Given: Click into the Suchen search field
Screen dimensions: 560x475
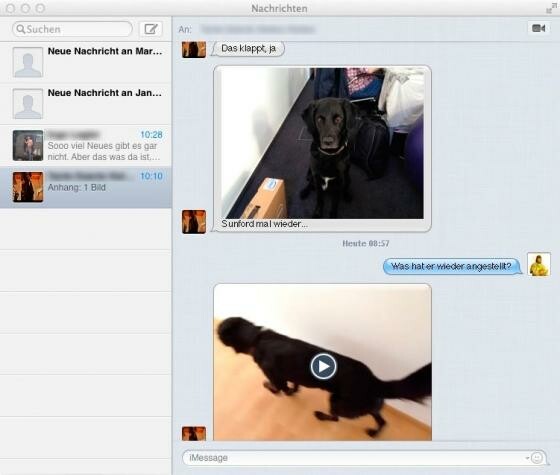Looking at the screenshot, I should point(73,29).
